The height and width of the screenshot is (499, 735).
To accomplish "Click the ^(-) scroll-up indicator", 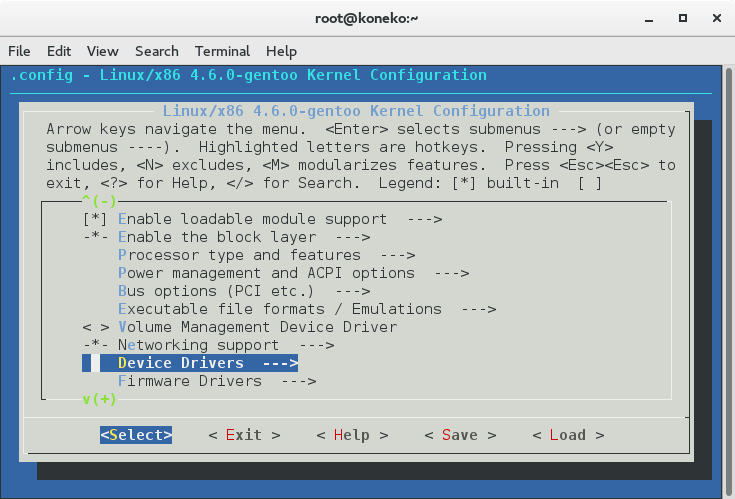I will coord(99,201).
